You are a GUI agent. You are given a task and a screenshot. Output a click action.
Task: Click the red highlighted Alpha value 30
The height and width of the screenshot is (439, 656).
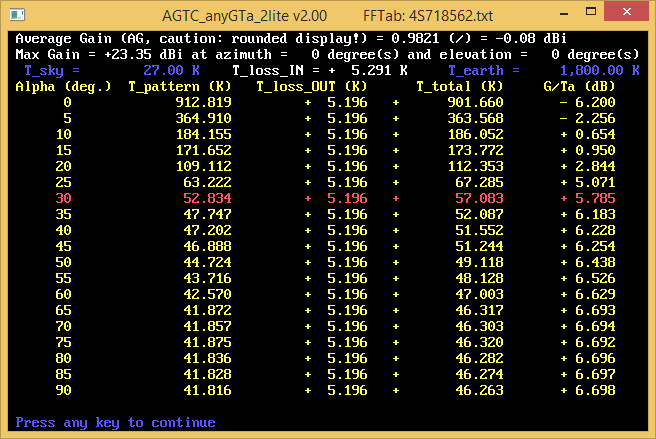[63, 198]
